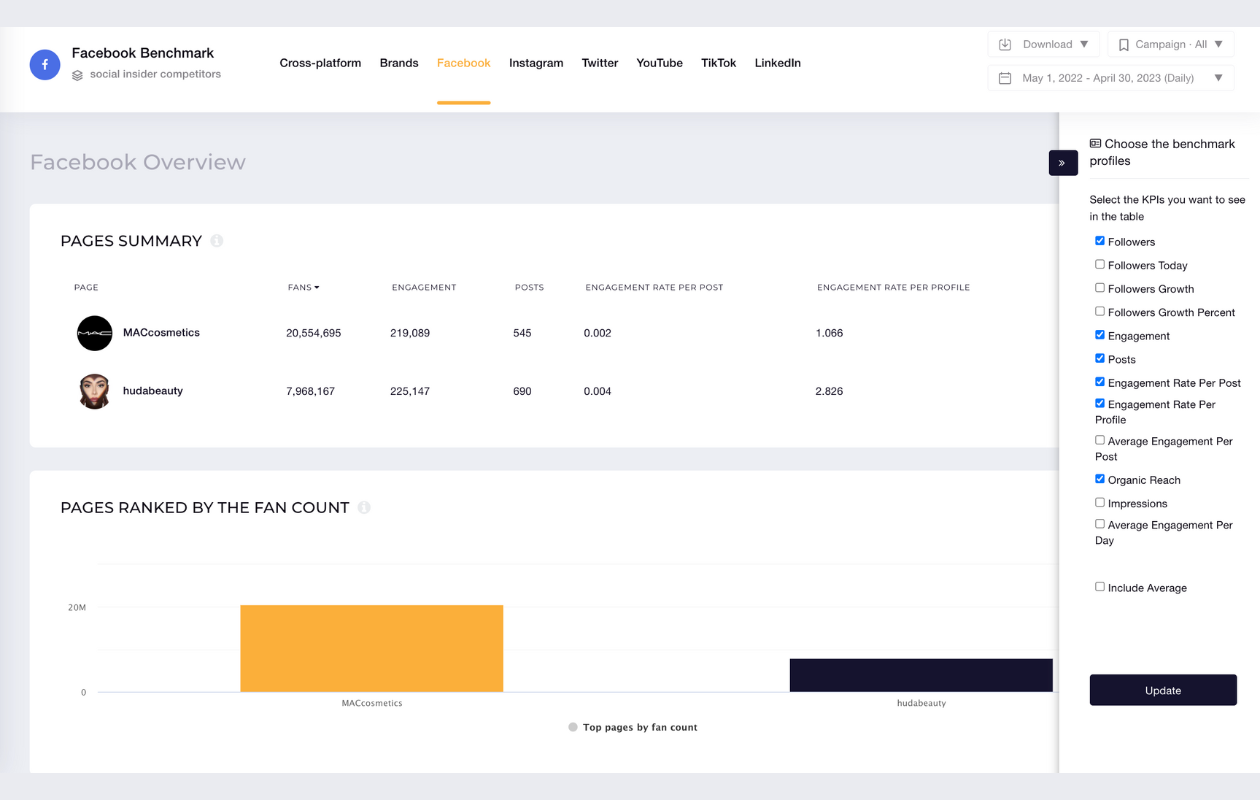Image resolution: width=1260 pixels, height=800 pixels.
Task: Click the Facebook logo icon
Action: (x=45, y=65)
